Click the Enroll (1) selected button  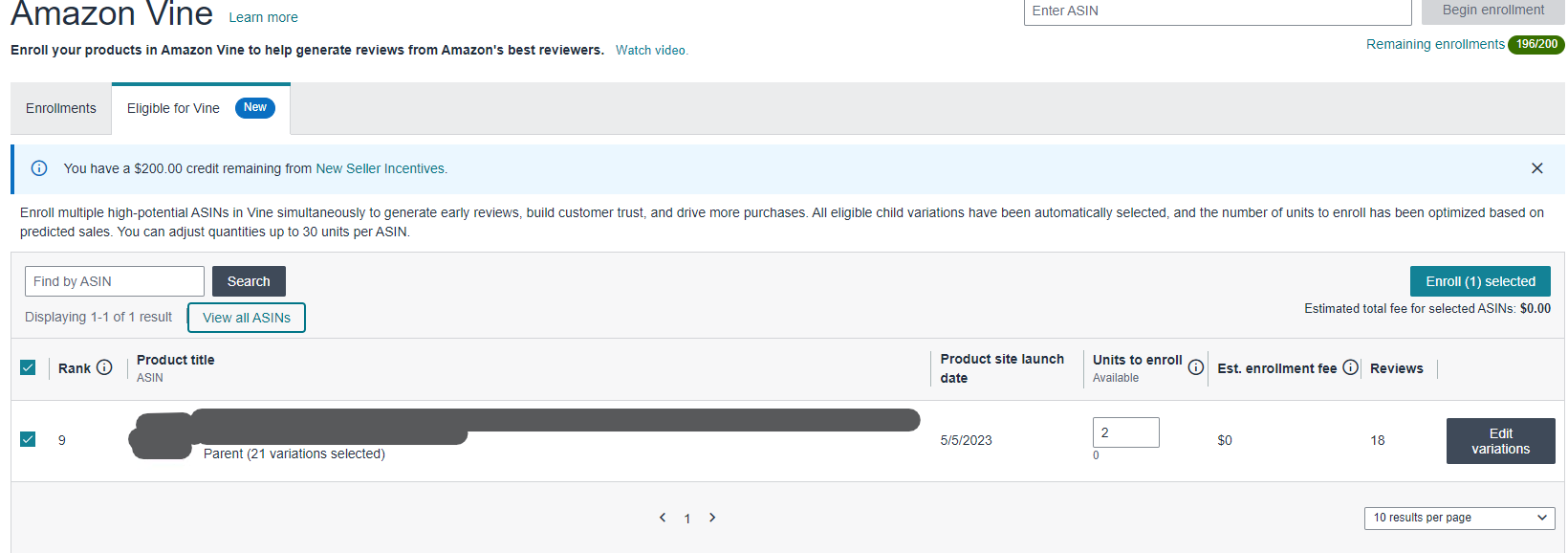coord(1479,281)
